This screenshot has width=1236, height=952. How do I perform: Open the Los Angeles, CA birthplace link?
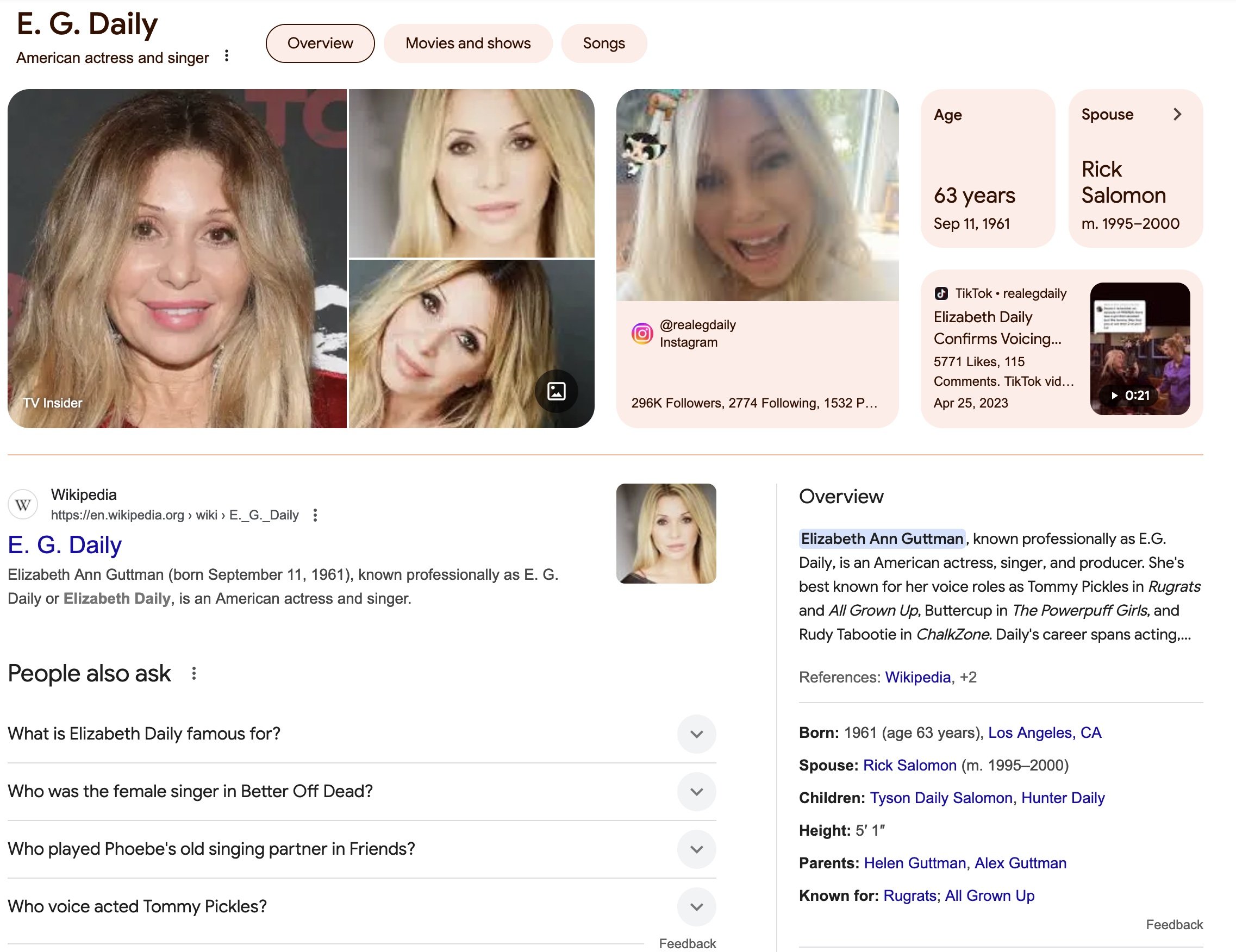pyautogui.click(x=1044, y=732)
